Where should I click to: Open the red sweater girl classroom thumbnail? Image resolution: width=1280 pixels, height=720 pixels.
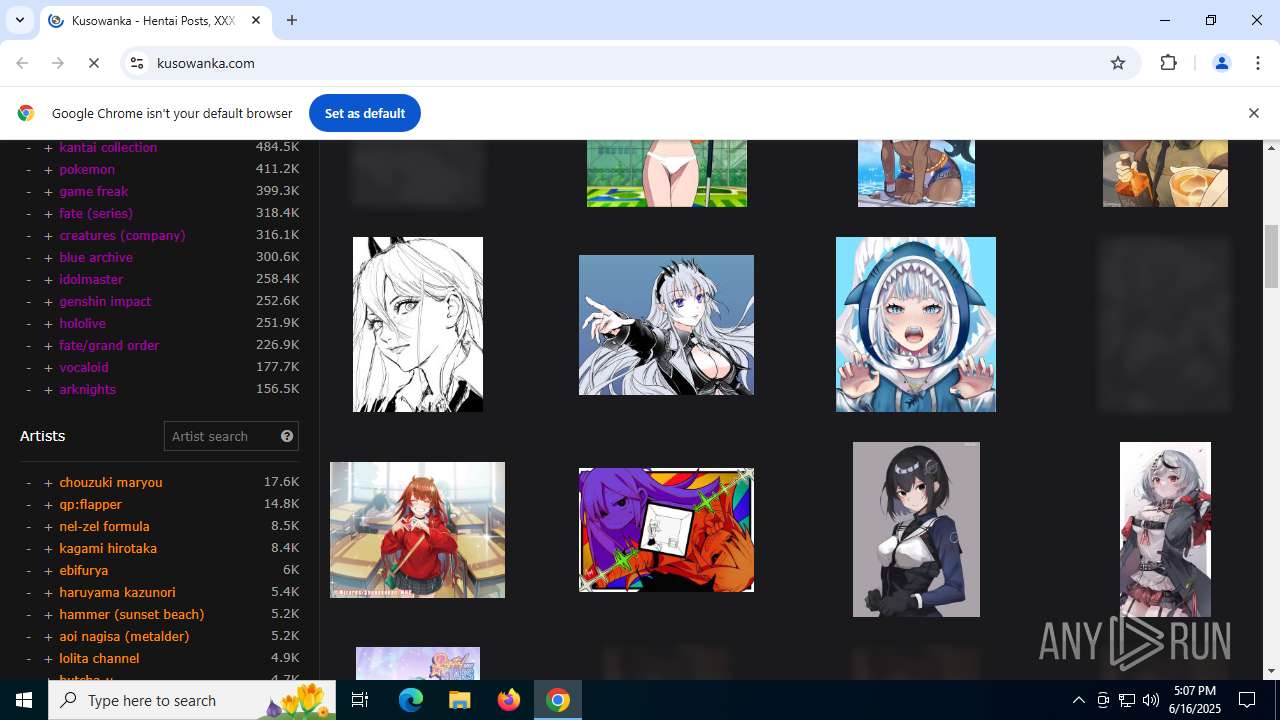418,530
